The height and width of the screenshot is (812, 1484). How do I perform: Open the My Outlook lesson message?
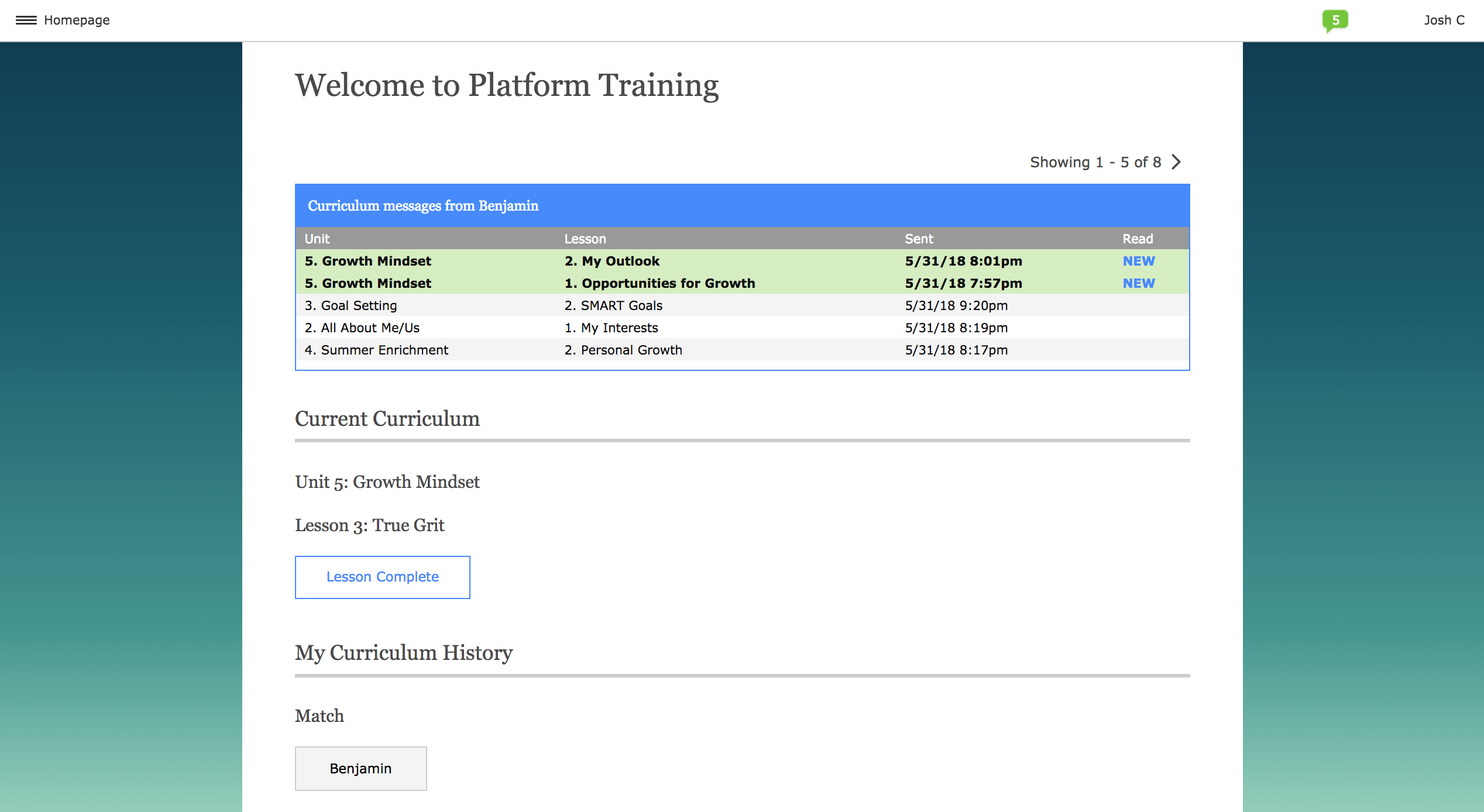click(x=612, y=262)
